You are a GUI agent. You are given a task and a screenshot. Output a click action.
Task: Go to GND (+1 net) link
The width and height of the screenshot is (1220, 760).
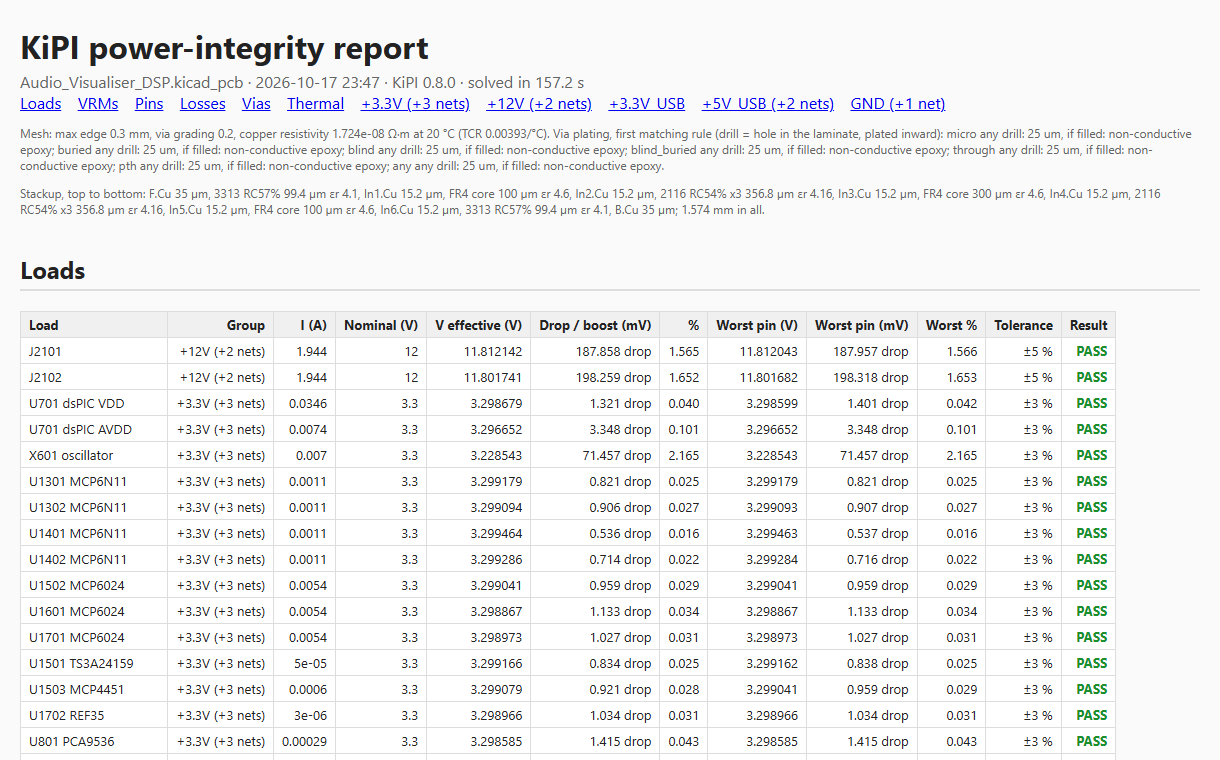pyautogui.click(x=898, y=104)
